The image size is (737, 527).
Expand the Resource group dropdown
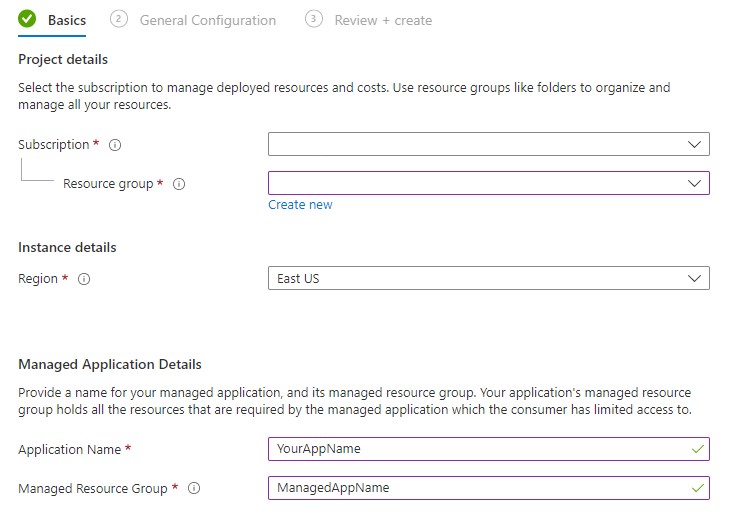(488, 183)
